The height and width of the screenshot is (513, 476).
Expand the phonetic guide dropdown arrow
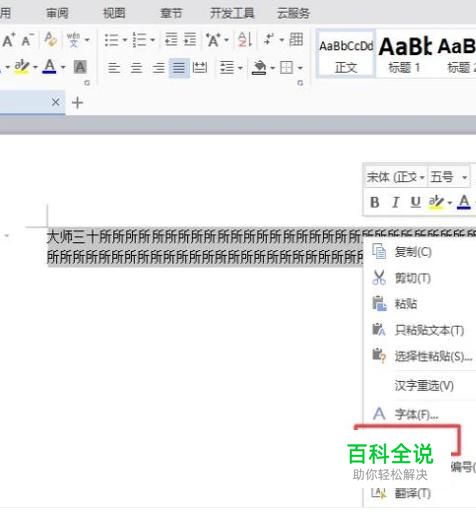point(87,40)
